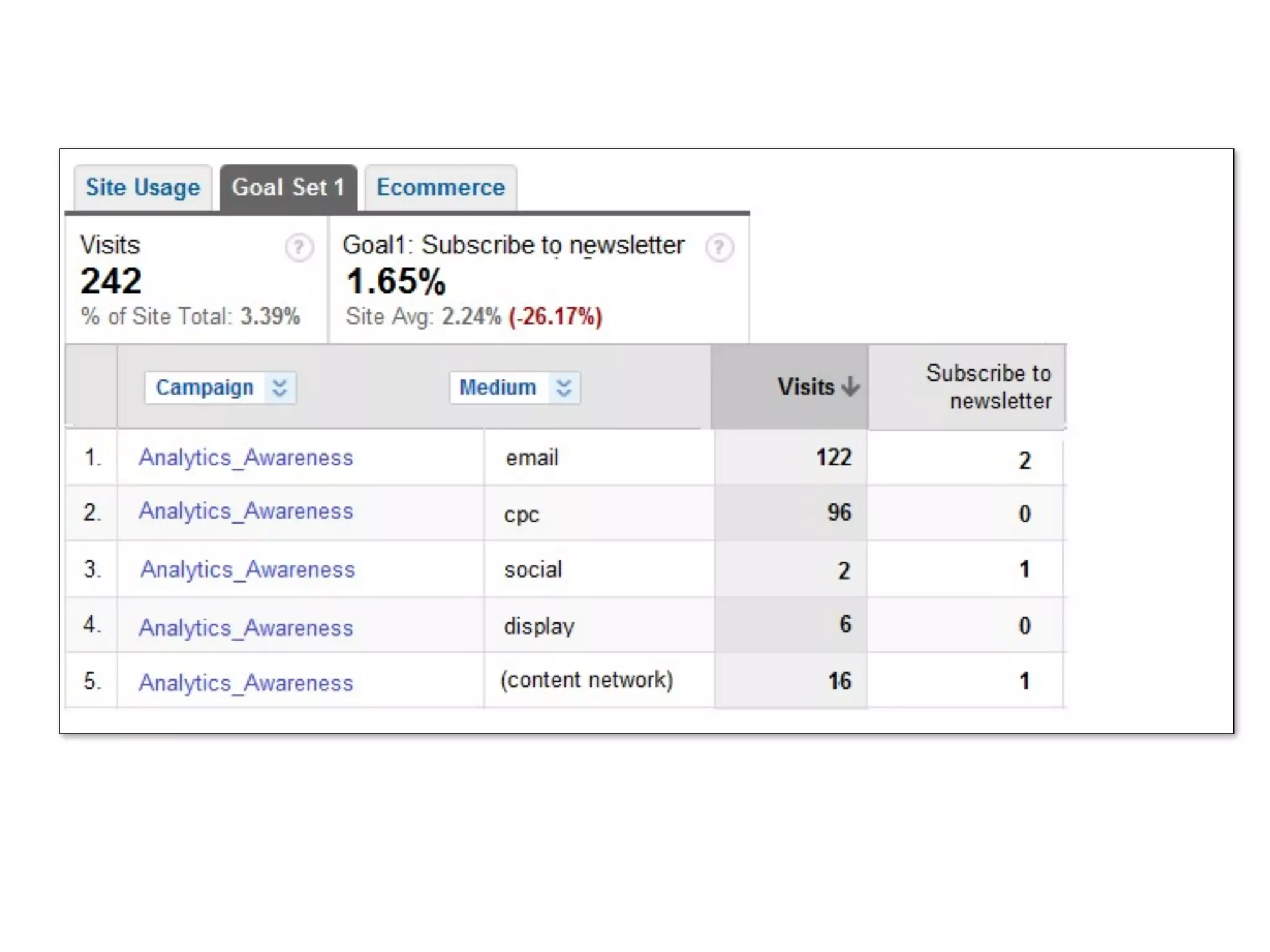Image resolution: width=1270 pixels, height=952 pixels.
Task: Switch to the Site Usage tab
Action: tap(143, 188)
